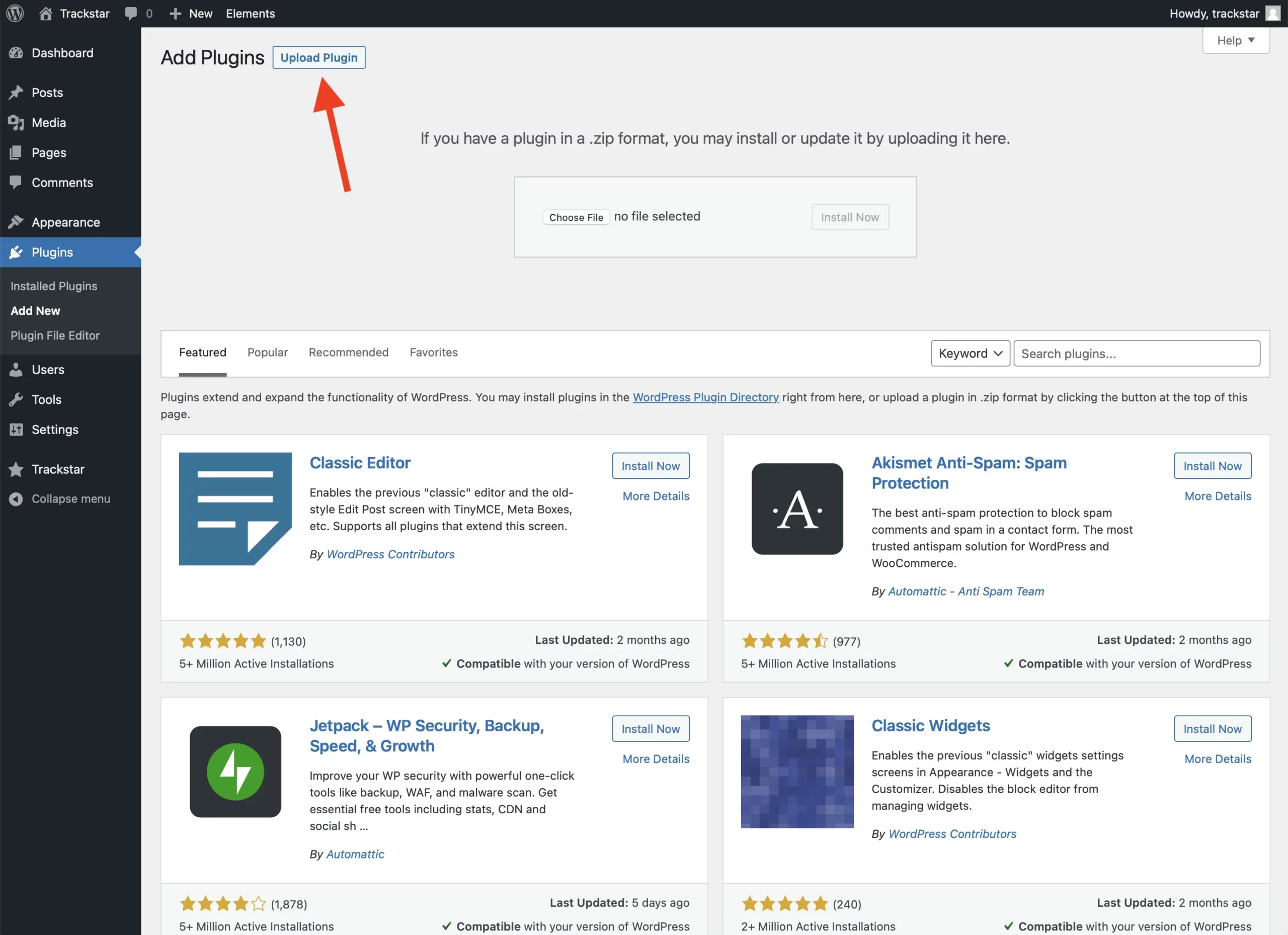
Task: Install the Akismet Anti-Spam plugin
Action: point(1213,466)
